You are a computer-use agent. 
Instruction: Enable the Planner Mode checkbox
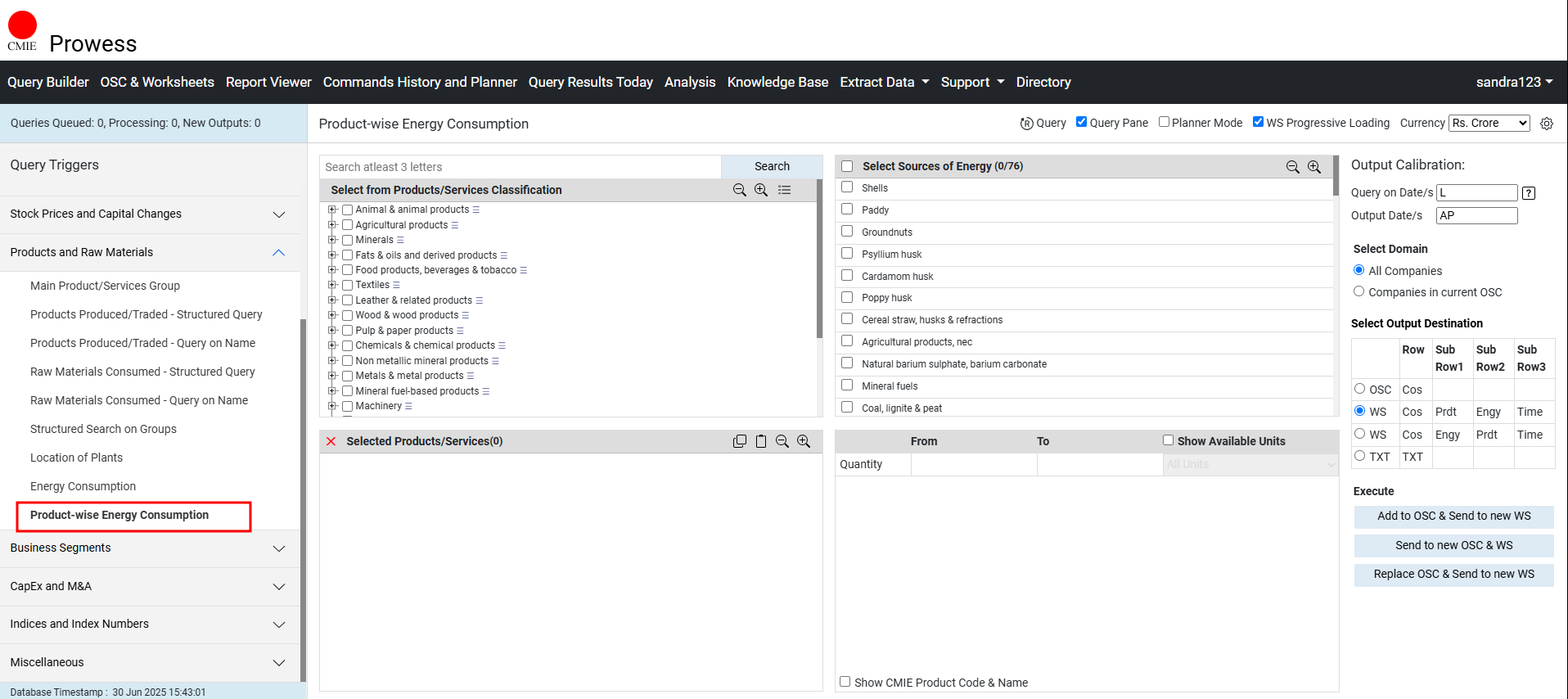(1164, 122)
